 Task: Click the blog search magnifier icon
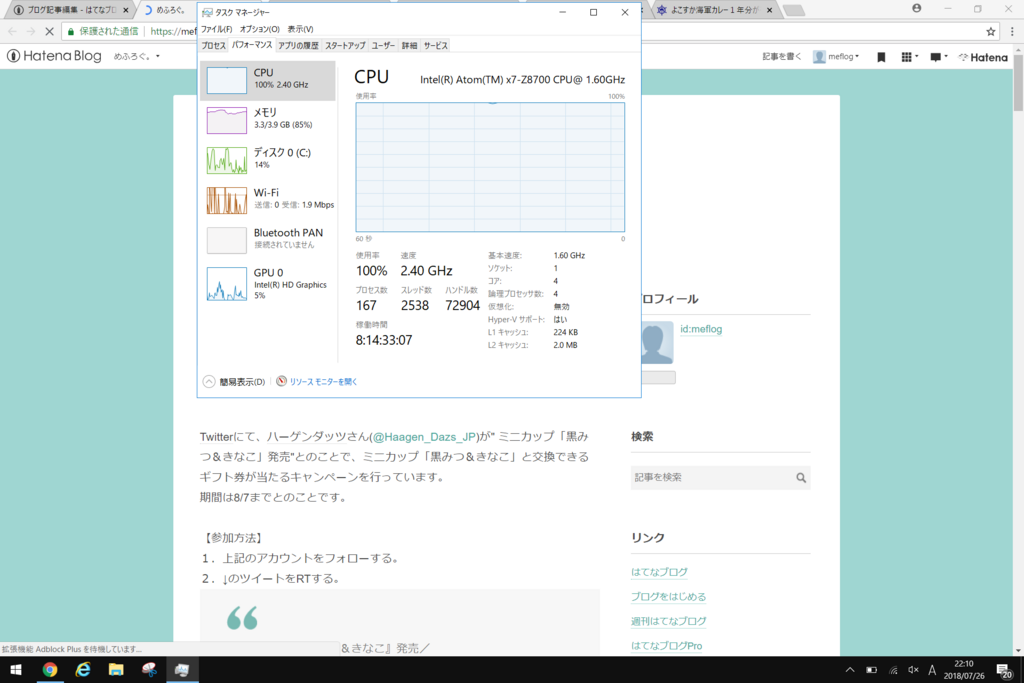[801, 478]
